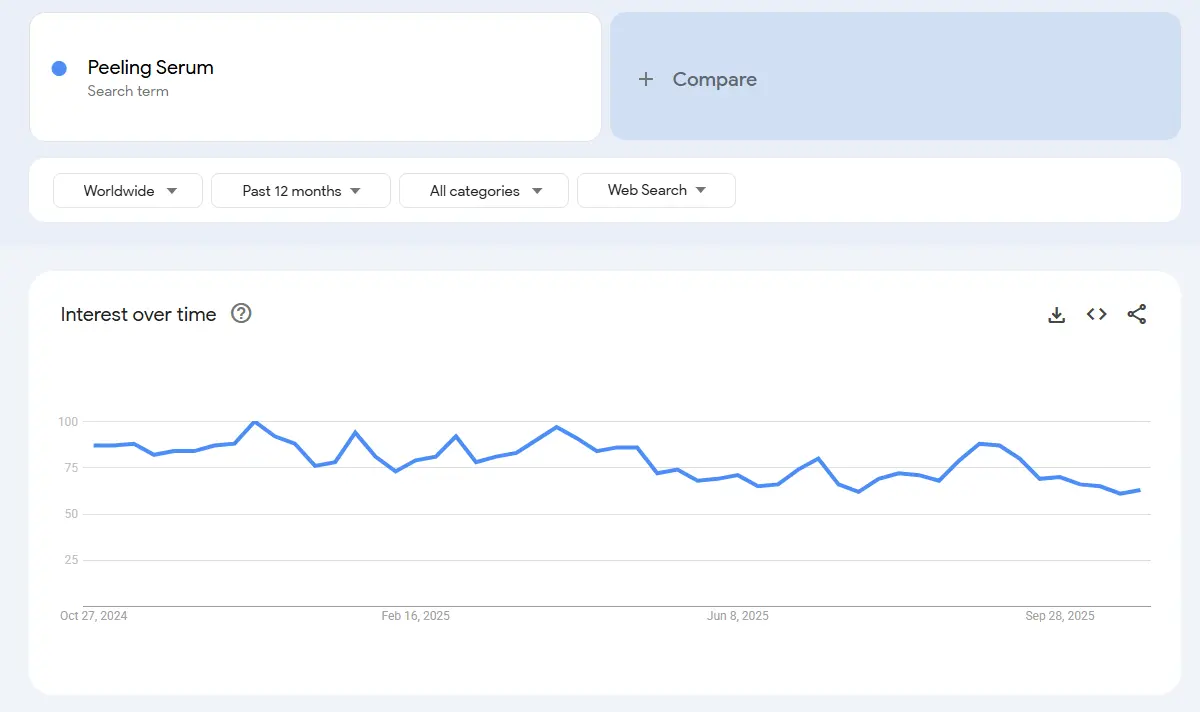
Task: Click the blue dot beside Peeling Serum
Action: pos(59,68)
